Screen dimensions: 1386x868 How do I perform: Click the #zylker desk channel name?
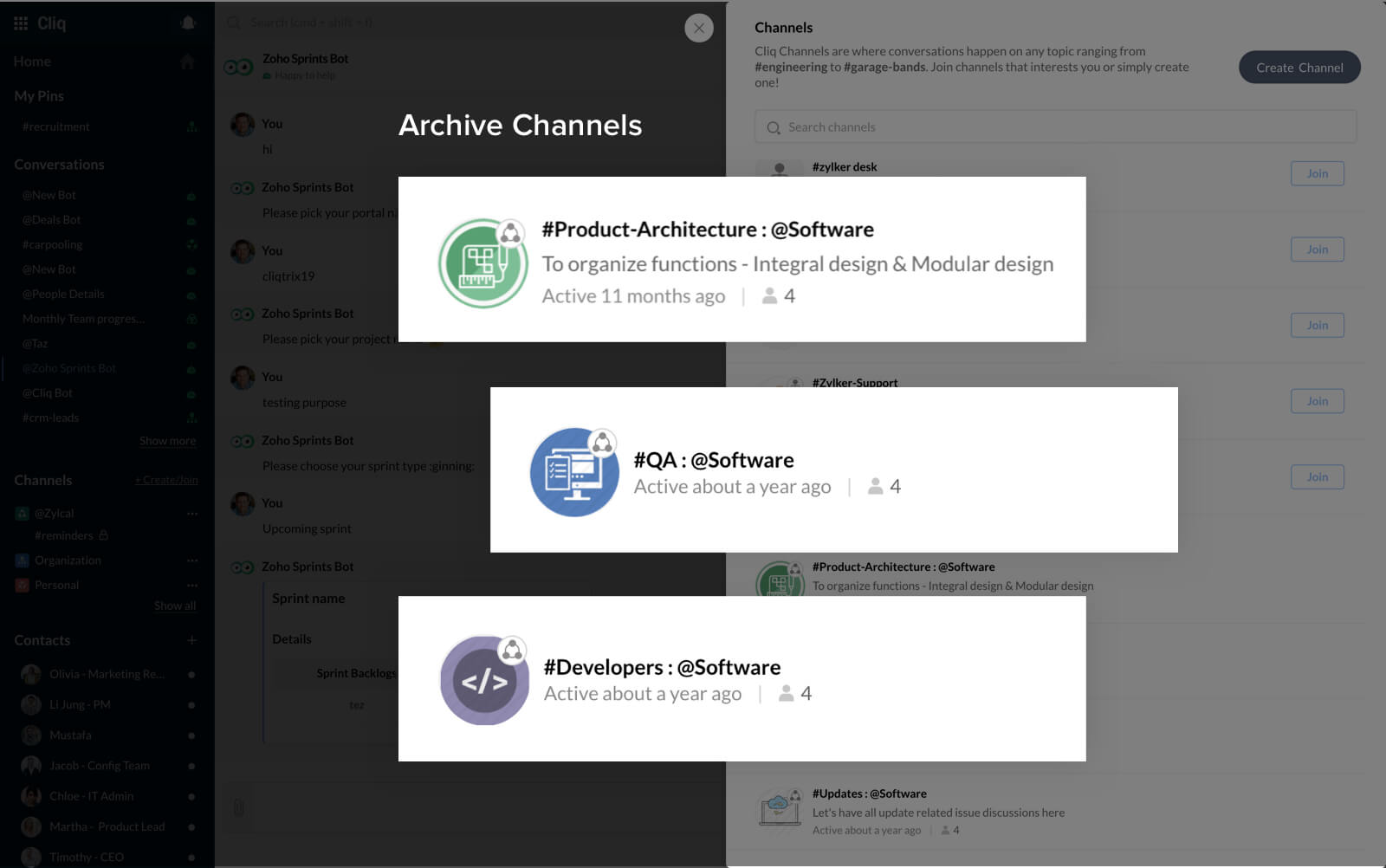(x=845, y=167)
